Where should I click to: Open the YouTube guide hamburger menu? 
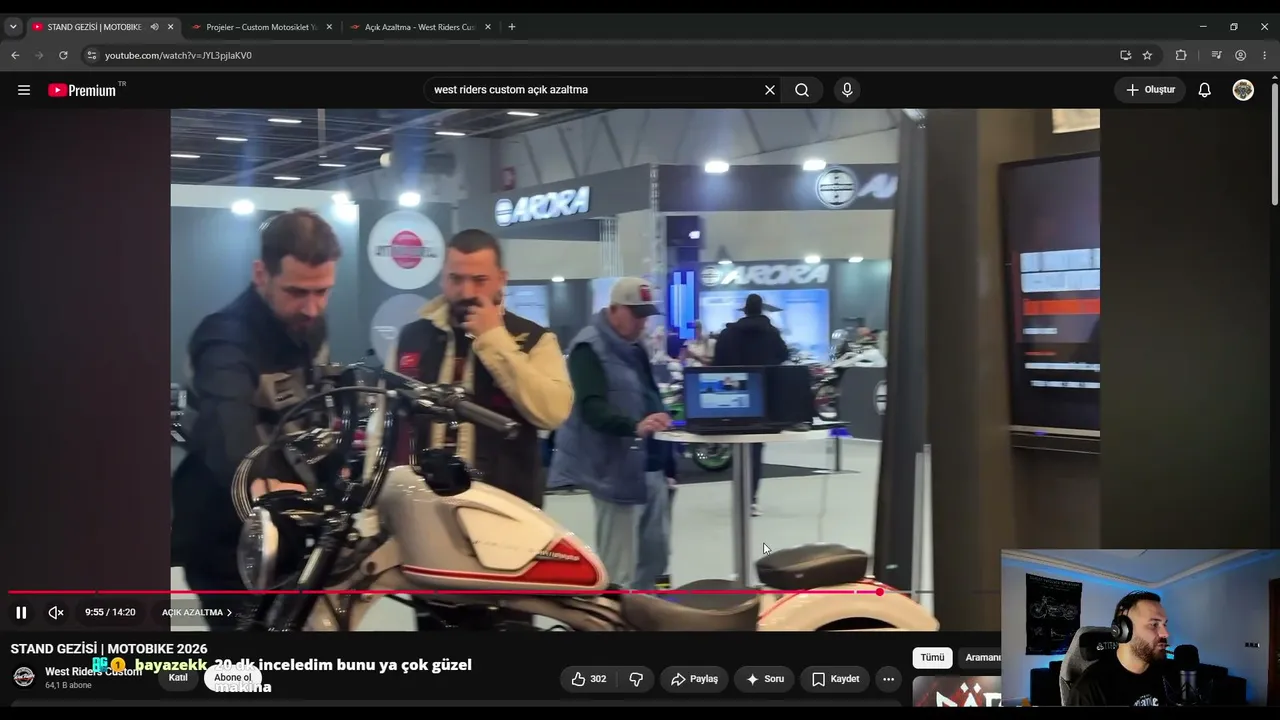coord(24,90)
